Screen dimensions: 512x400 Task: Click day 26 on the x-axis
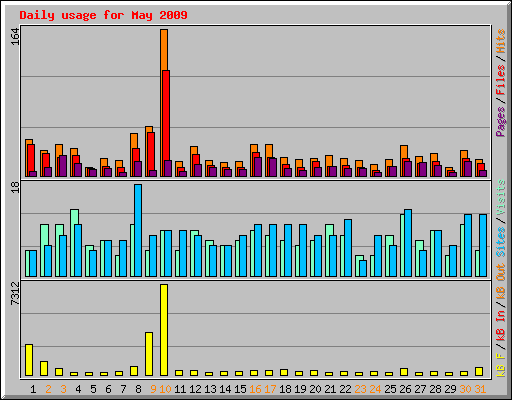point(405,389)
